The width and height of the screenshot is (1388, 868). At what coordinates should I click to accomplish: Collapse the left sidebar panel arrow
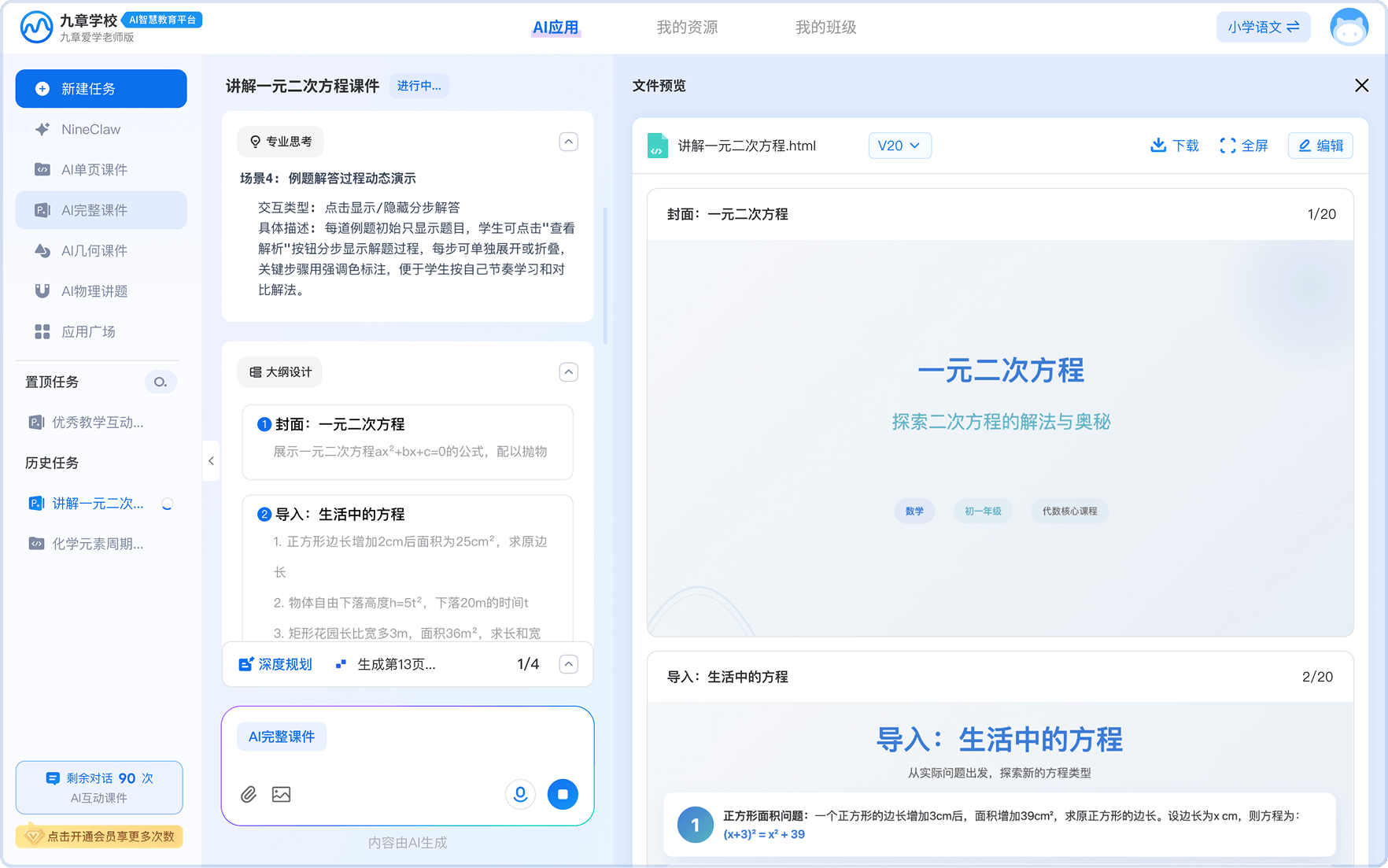211,461
